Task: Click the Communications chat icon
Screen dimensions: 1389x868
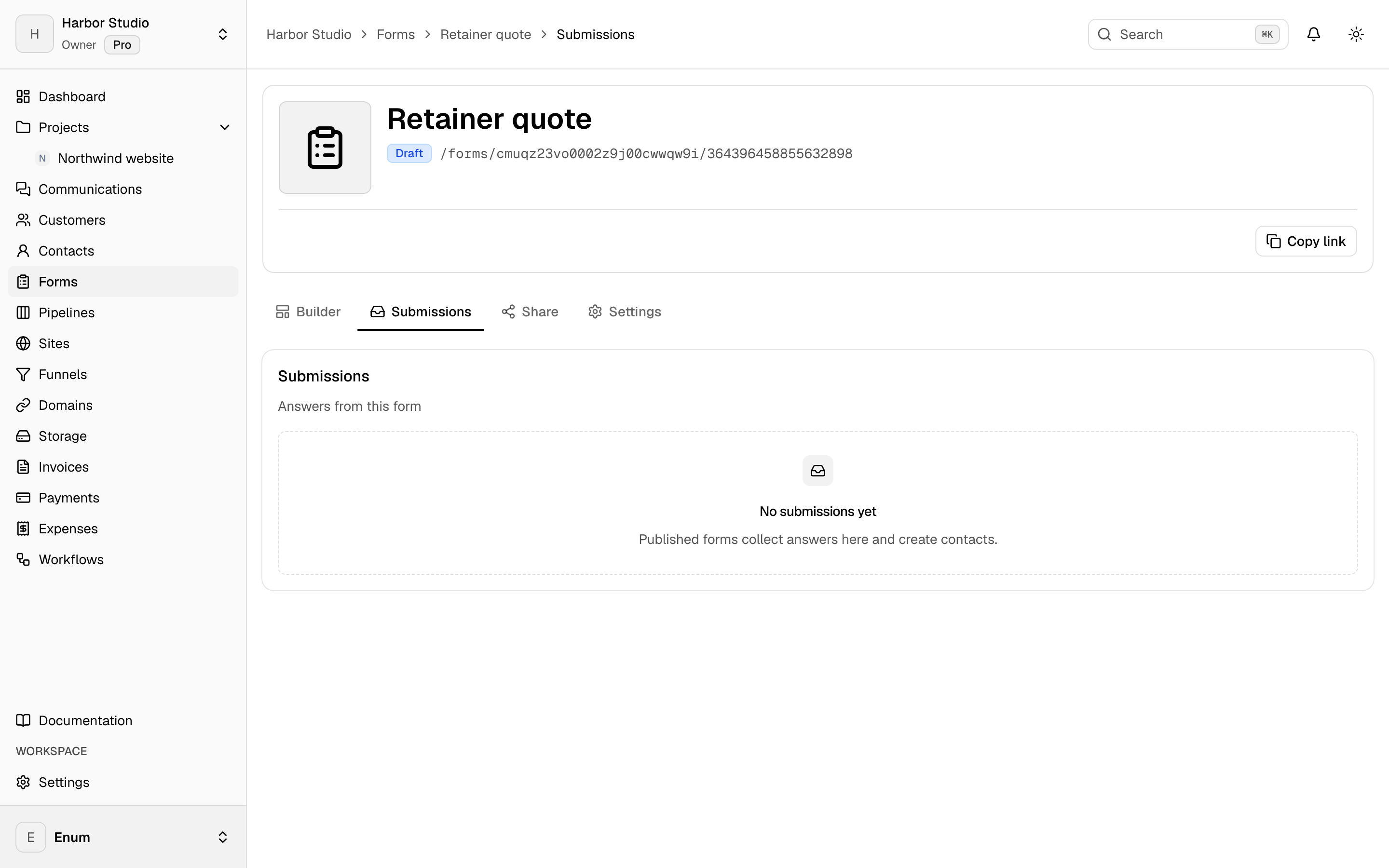Action: tap(23, 189)
